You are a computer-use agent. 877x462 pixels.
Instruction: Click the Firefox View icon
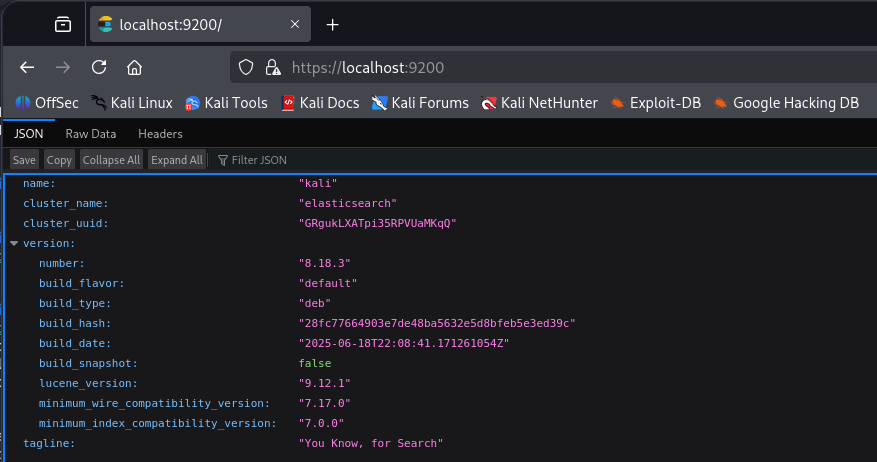[63, 25]
